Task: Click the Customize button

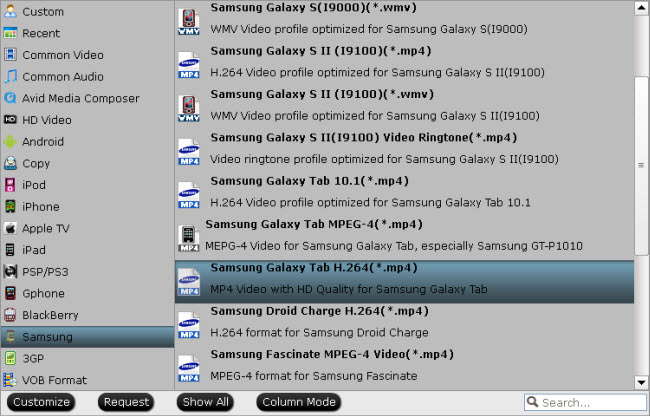Action: 41,402
